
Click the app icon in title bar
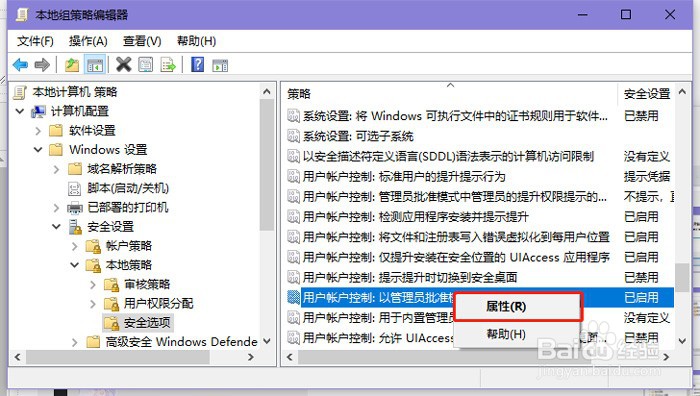point(22,15)
